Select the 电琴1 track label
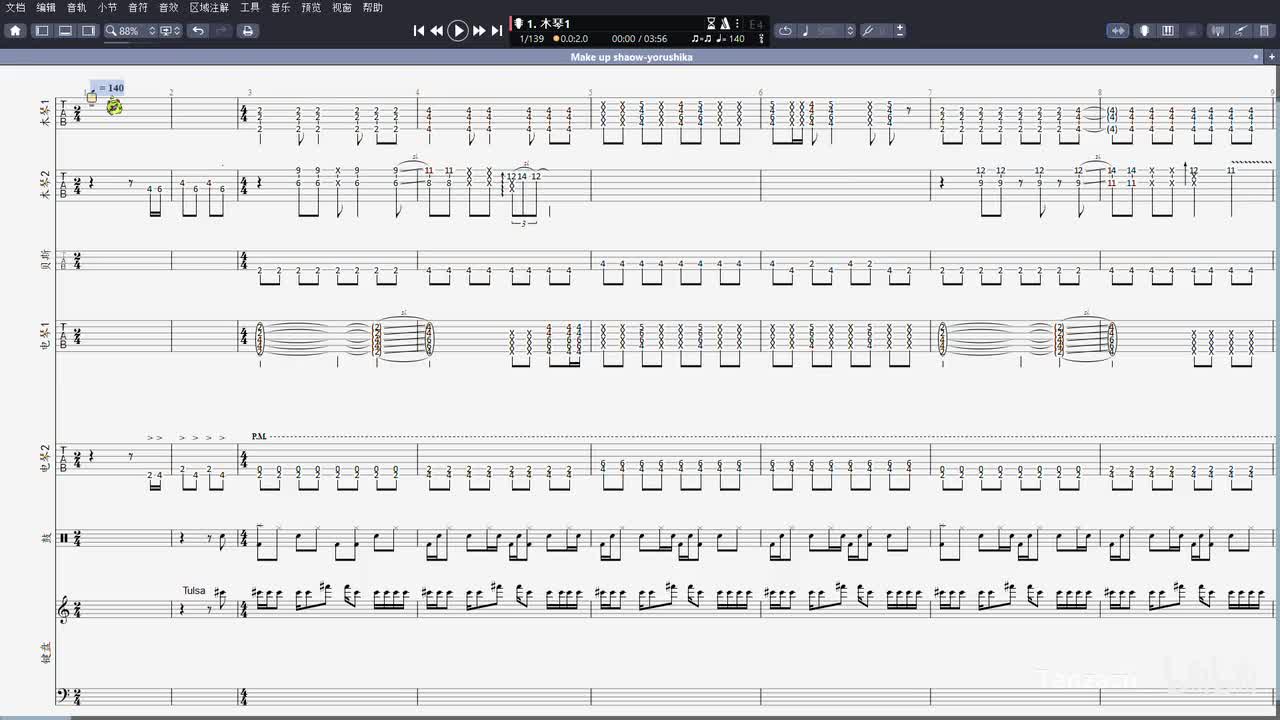 coord(45,335)
